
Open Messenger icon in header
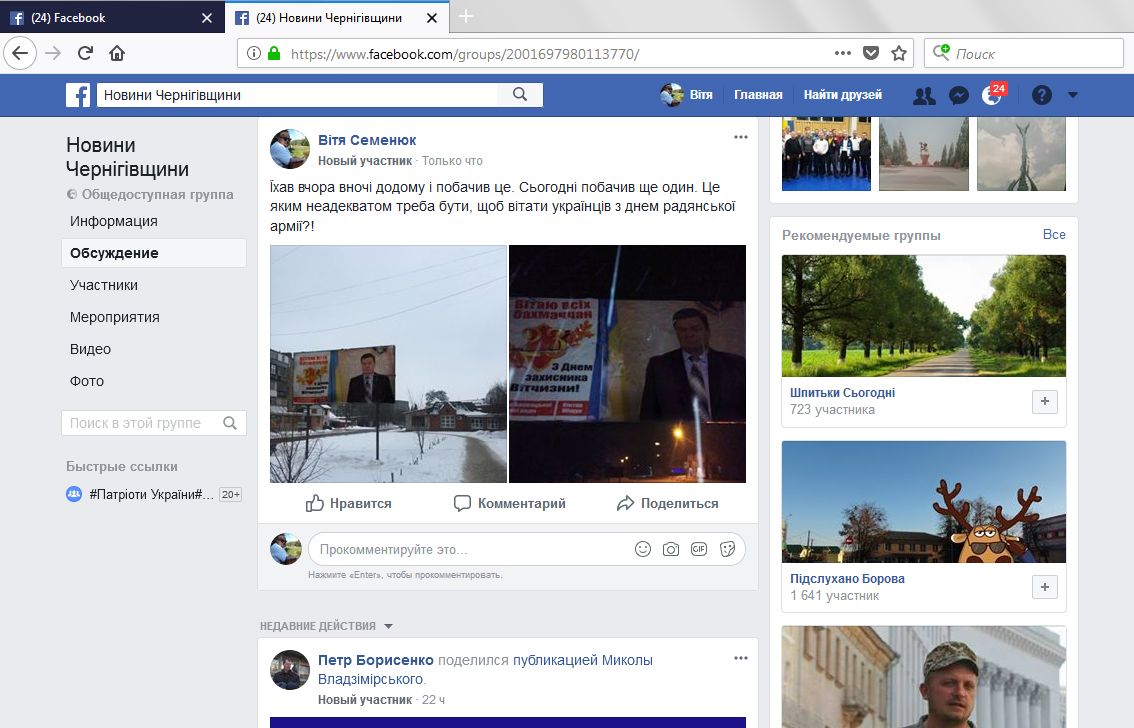point(958,95)
